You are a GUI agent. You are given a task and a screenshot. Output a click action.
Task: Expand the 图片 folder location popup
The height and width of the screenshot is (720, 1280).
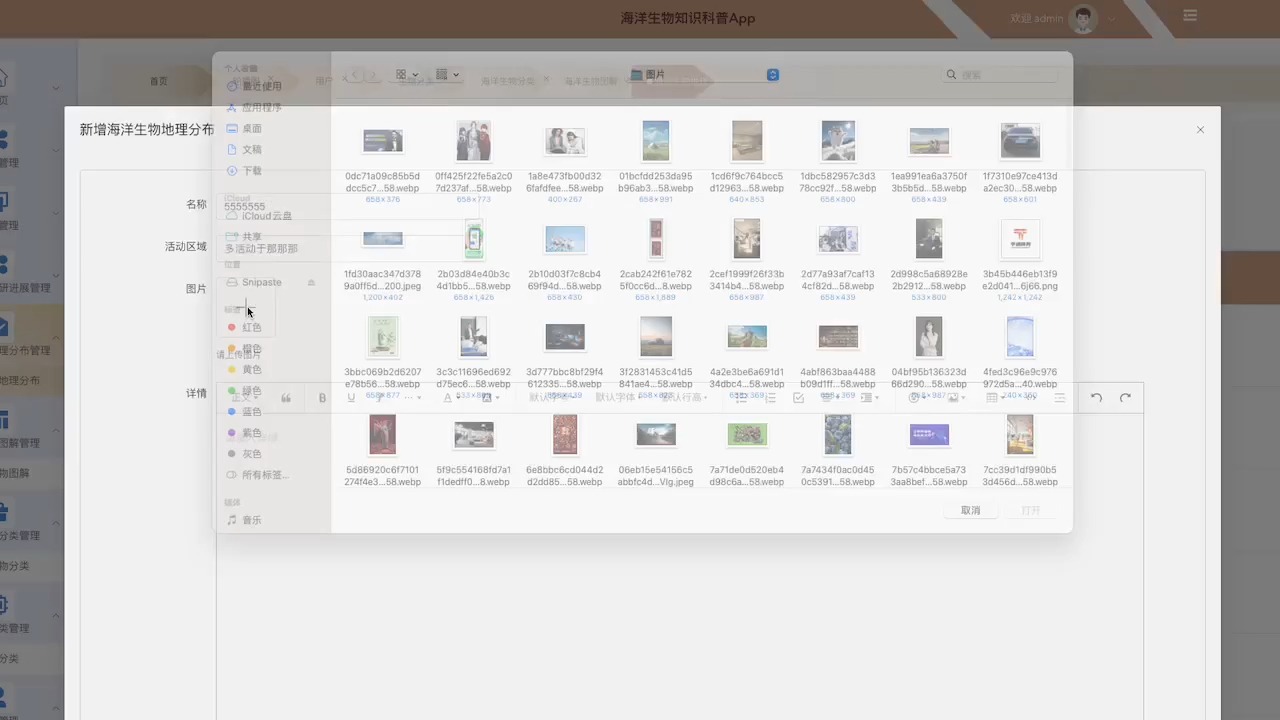click(772, 75)
